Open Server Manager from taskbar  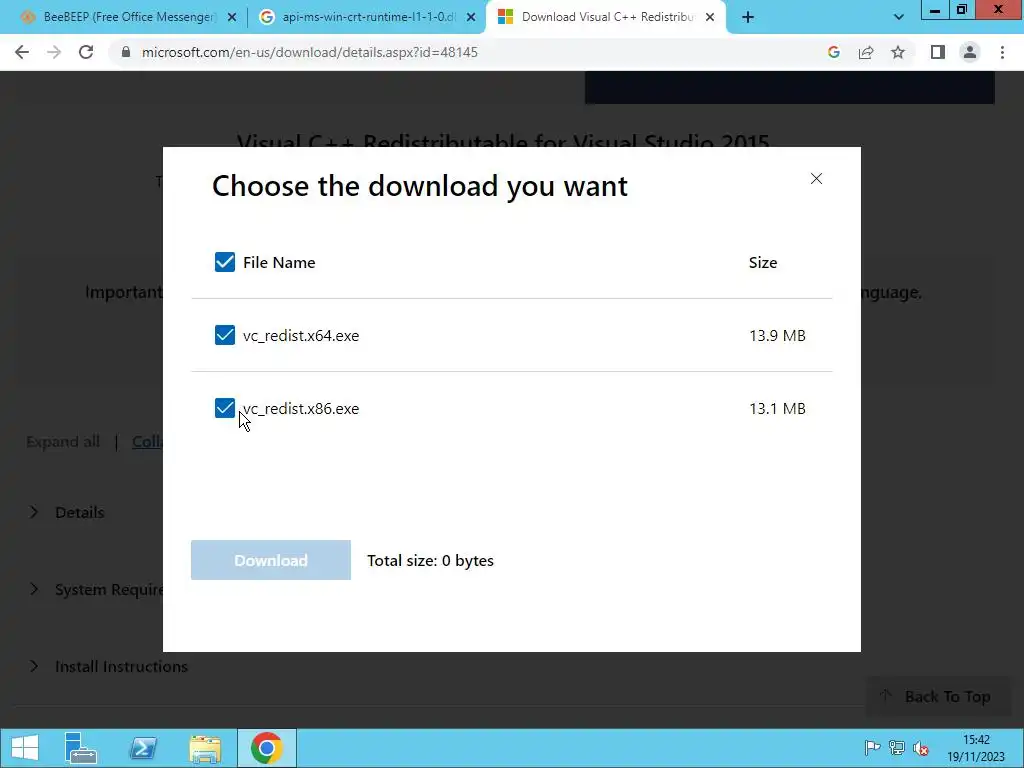80,748
